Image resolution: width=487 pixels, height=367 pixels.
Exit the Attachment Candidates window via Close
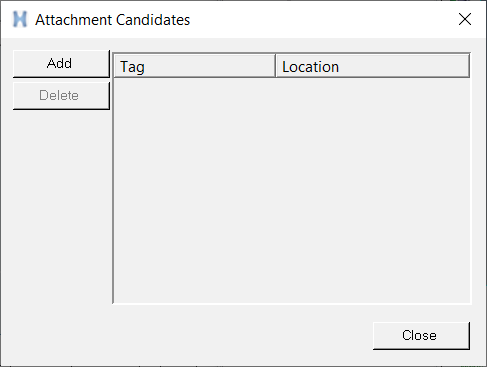(x=421, y=336)
